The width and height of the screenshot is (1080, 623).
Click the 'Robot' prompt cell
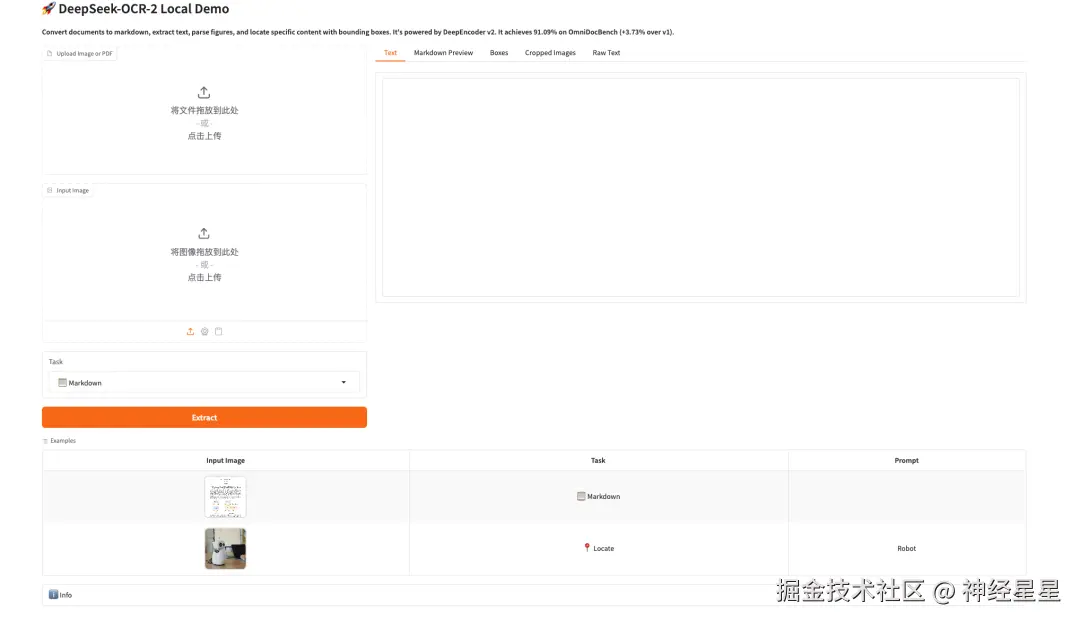[906, 549]
